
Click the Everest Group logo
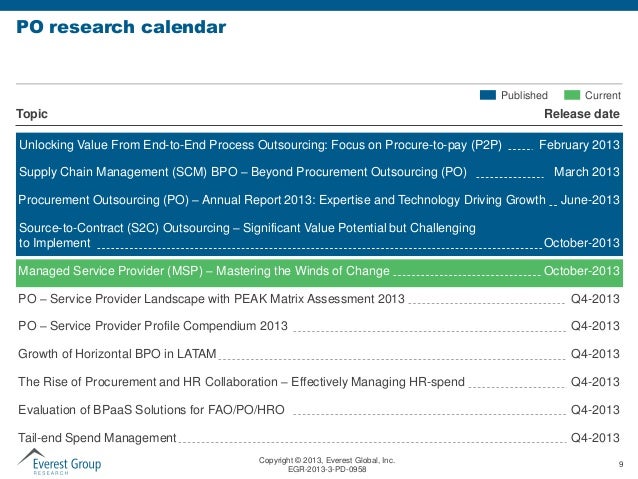59,462
